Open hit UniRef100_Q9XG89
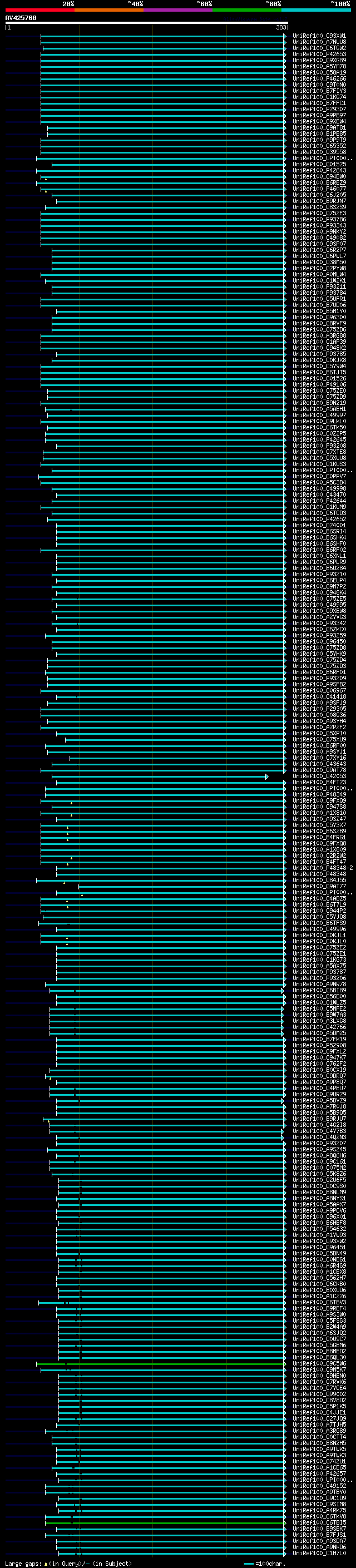Viewport: 356px width, 1568px height. (x=319, y=60)
